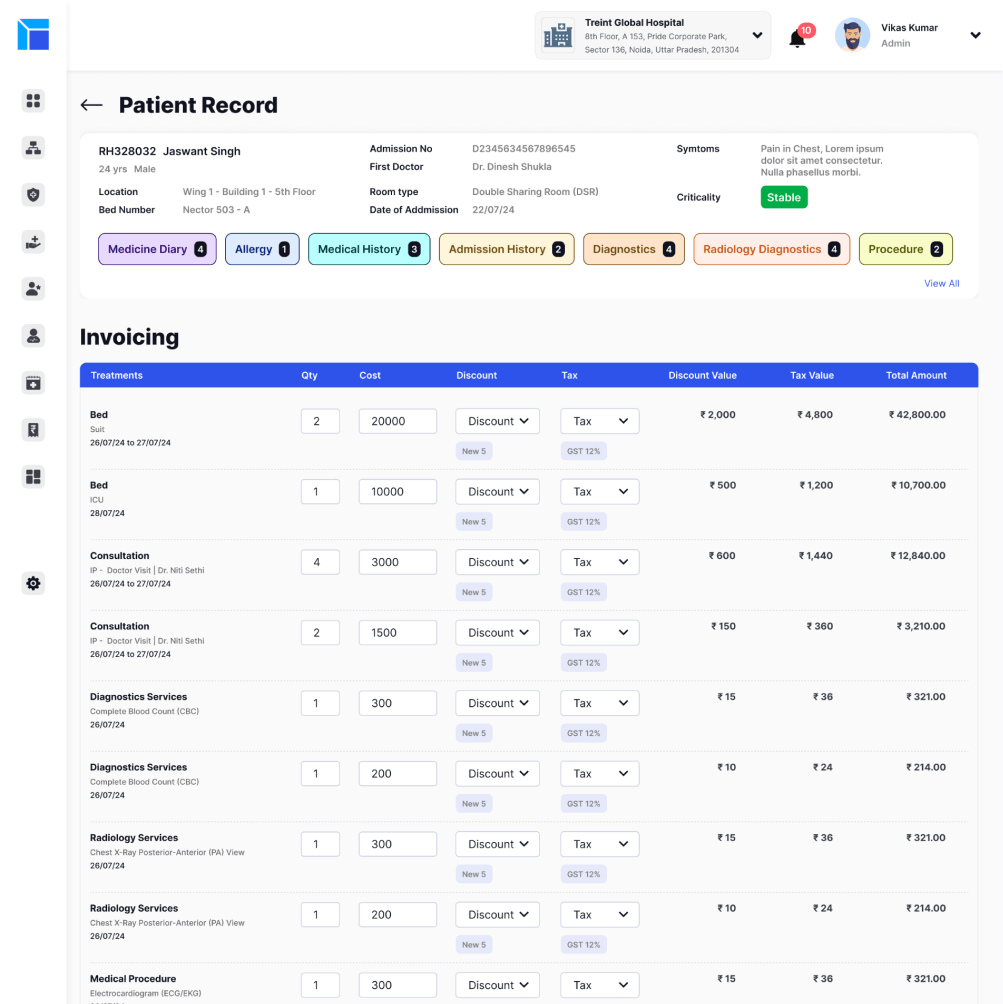Image resolution: width=1003 pixels, height=1004 pixels.
Task: Open the Vikas Kumar profile dropdown
Action: [975, 36]
